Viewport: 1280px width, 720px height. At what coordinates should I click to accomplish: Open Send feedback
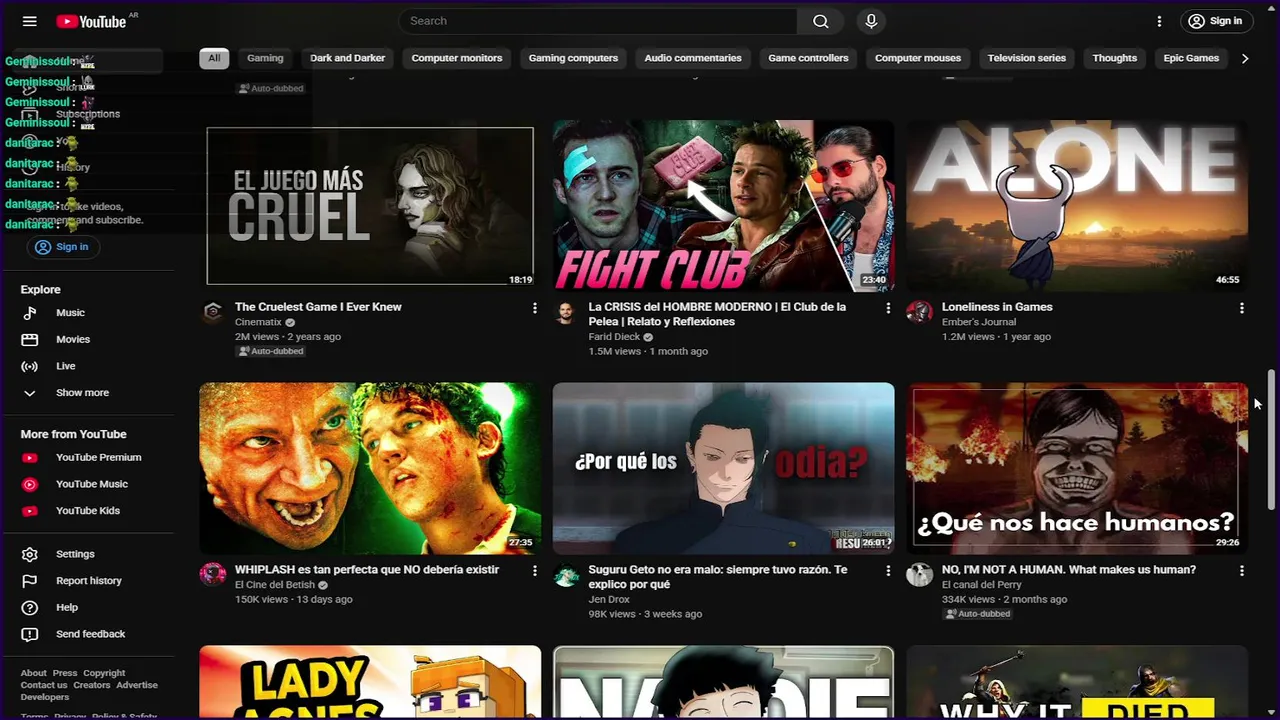90,634
